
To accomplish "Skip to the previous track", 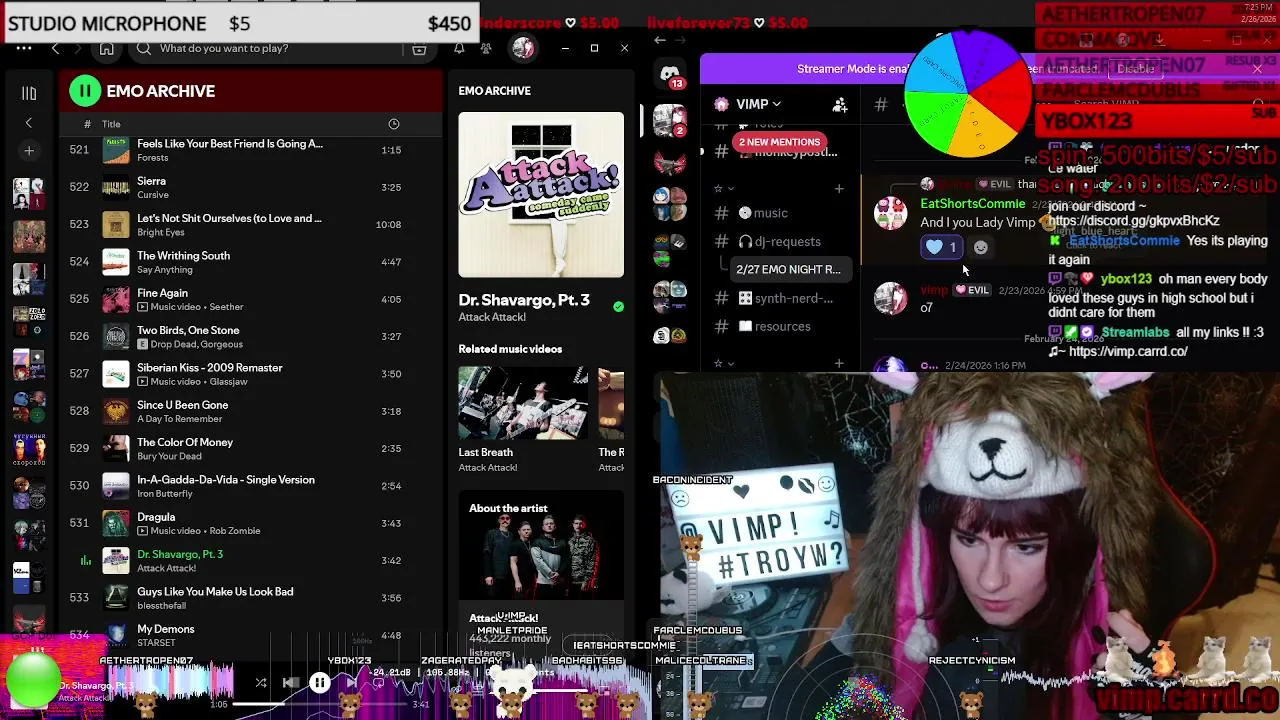I will [x=290, y=683].
